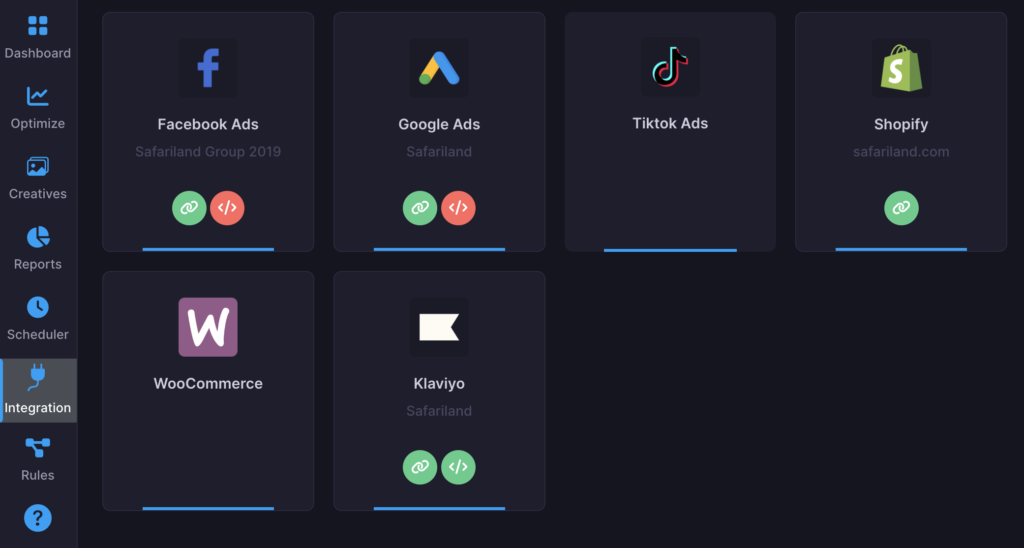1024x548 pixels.
Task: Open the Creatives section
Action: pos(38,178)
